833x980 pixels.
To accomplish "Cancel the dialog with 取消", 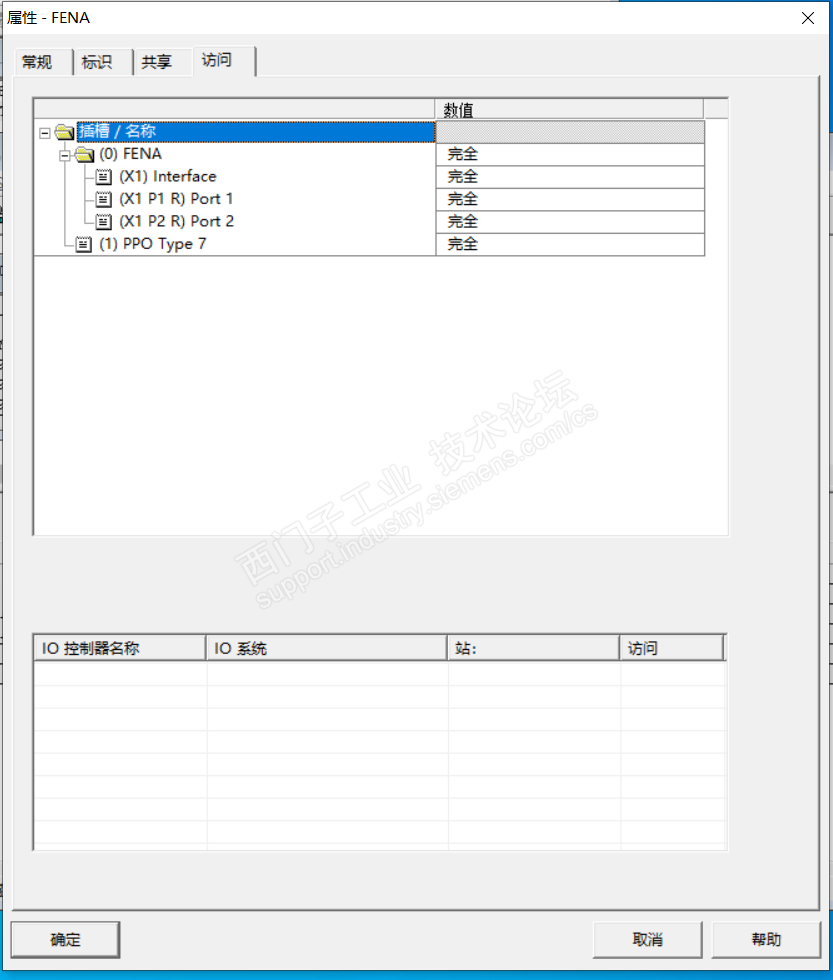I will 647,939.
